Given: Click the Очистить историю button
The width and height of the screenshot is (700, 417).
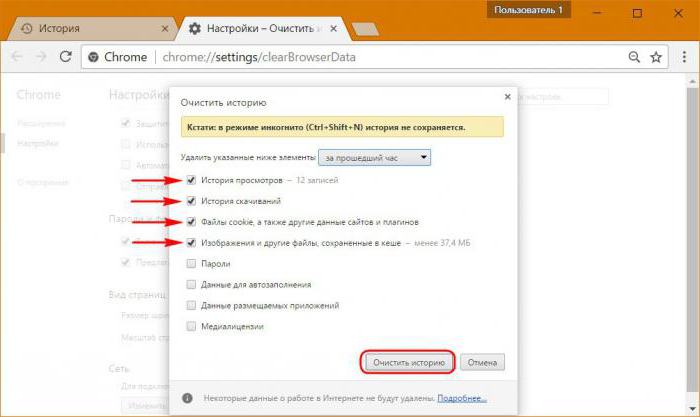Looking at the screenshot, I should tap(408, 362).
